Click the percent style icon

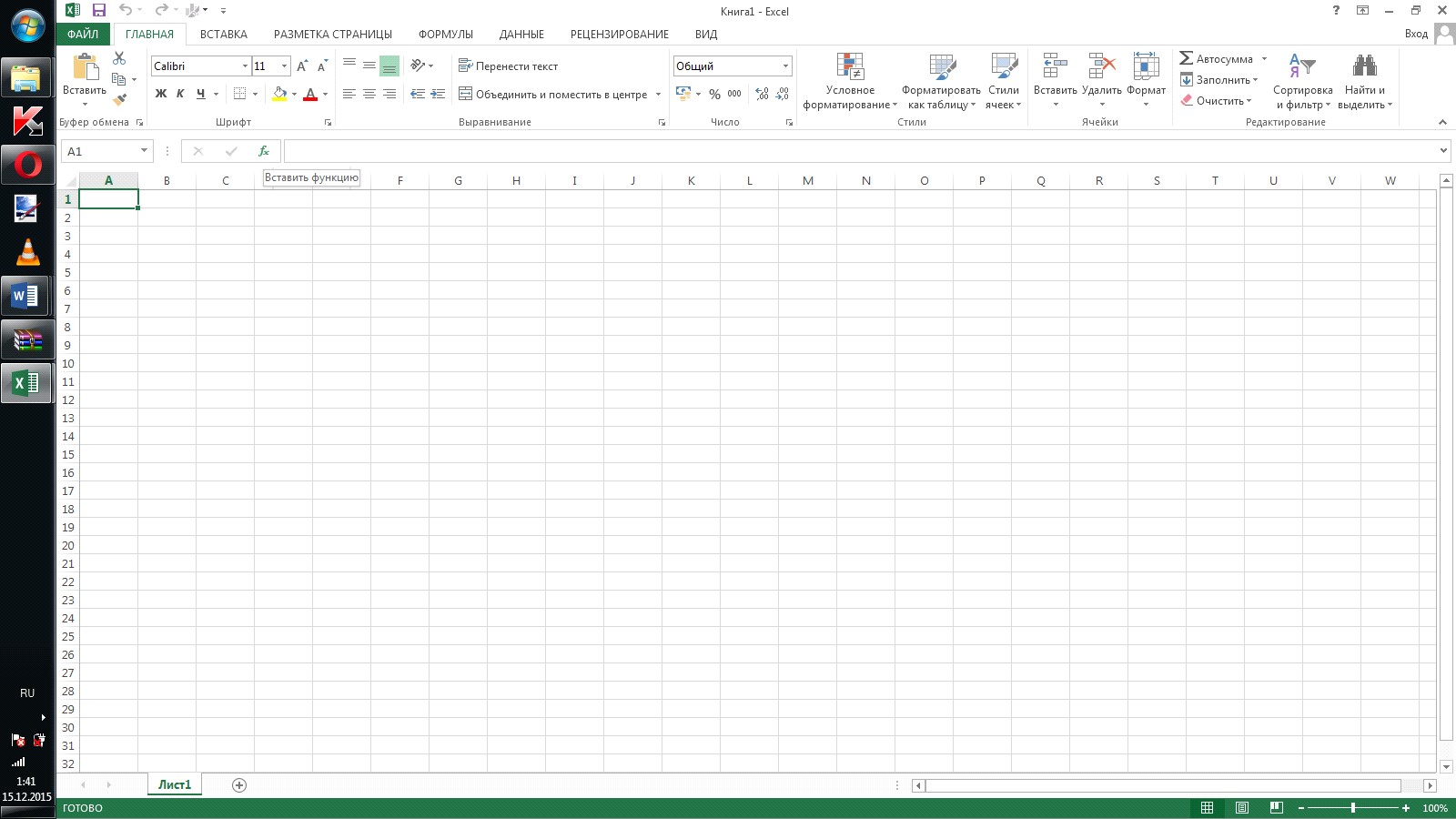tap(714, 94)
